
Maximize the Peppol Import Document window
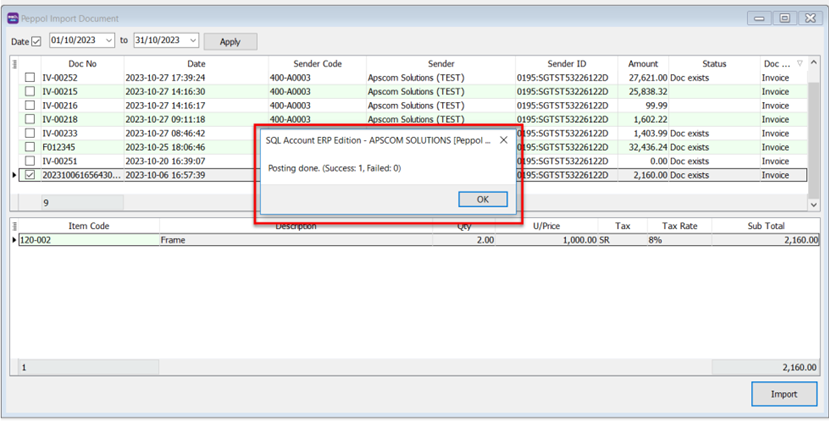[x=785, y=18]
